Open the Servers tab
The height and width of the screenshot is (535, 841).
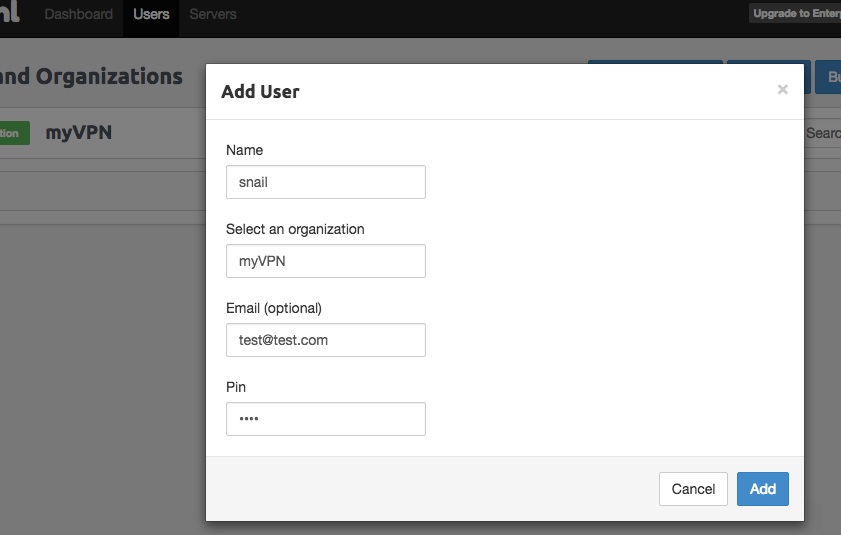212,14
